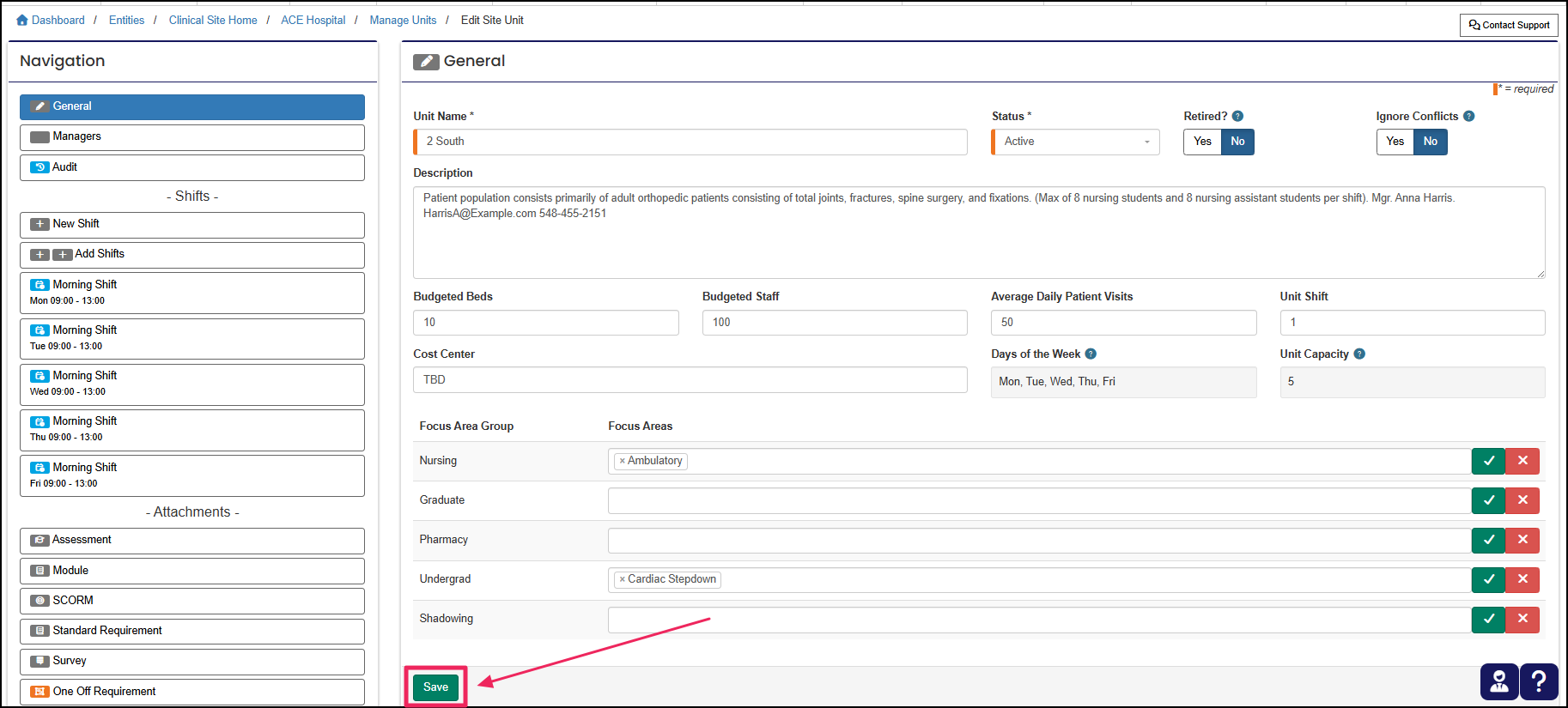
Task: Open the Survey attachment item
Action: 192,662
